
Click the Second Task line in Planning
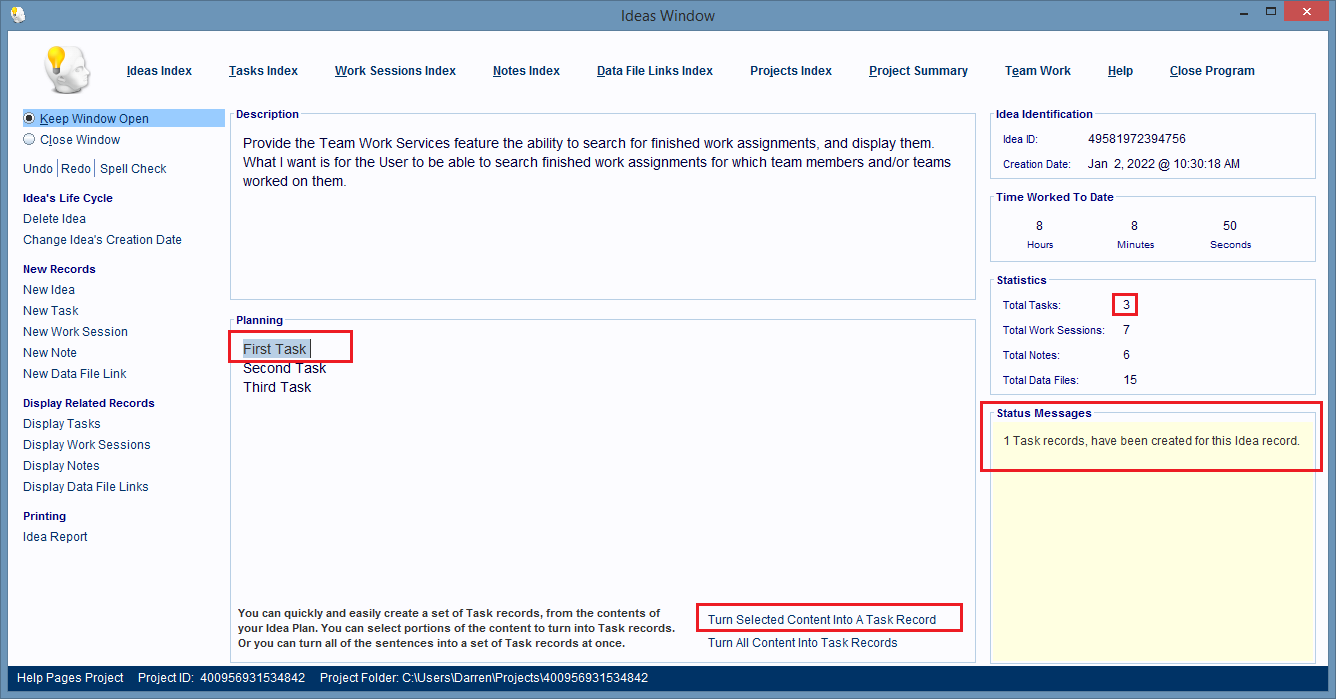click(284, 368)
